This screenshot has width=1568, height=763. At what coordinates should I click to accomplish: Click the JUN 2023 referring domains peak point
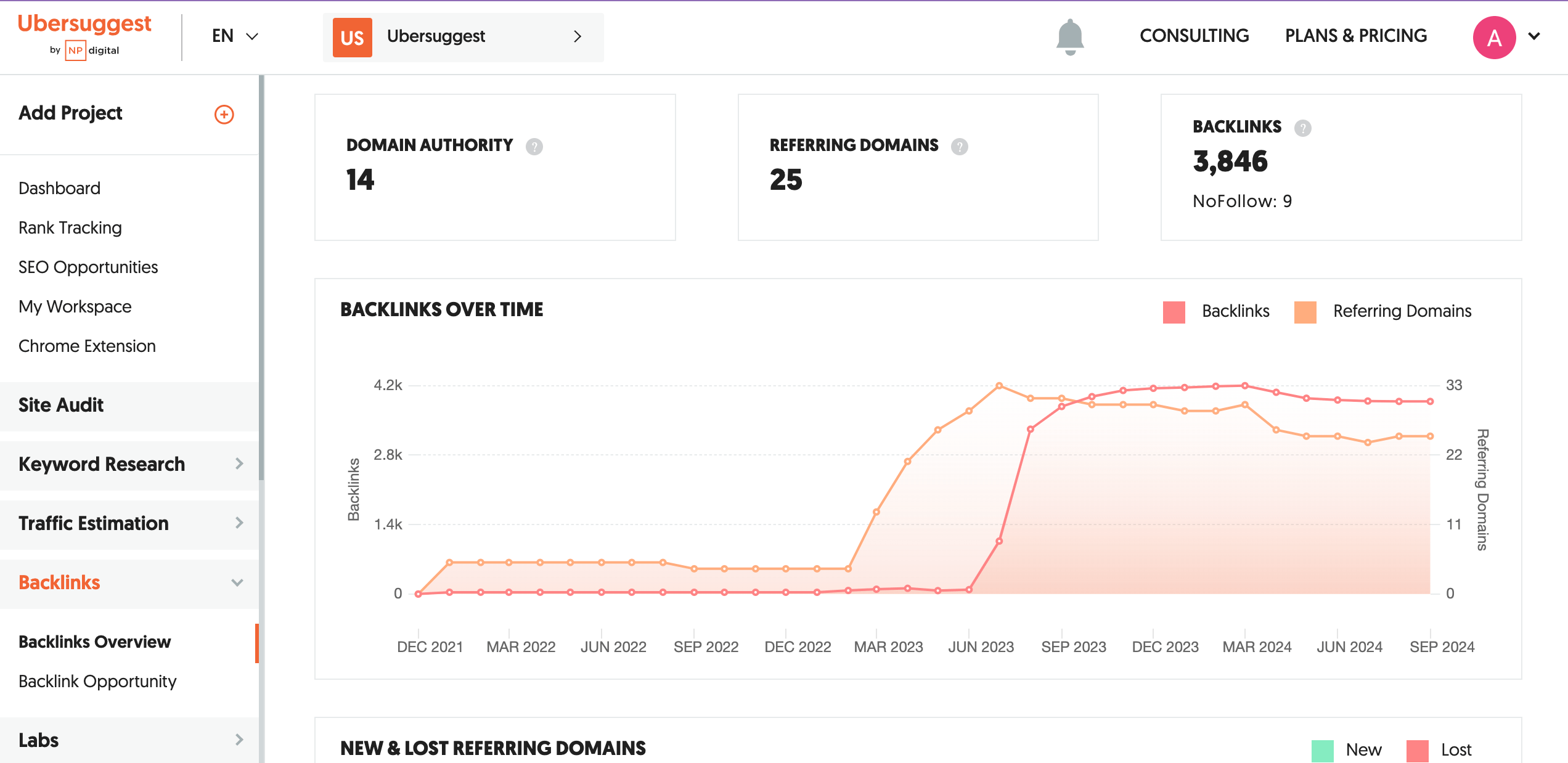click(x=999, y=386)
